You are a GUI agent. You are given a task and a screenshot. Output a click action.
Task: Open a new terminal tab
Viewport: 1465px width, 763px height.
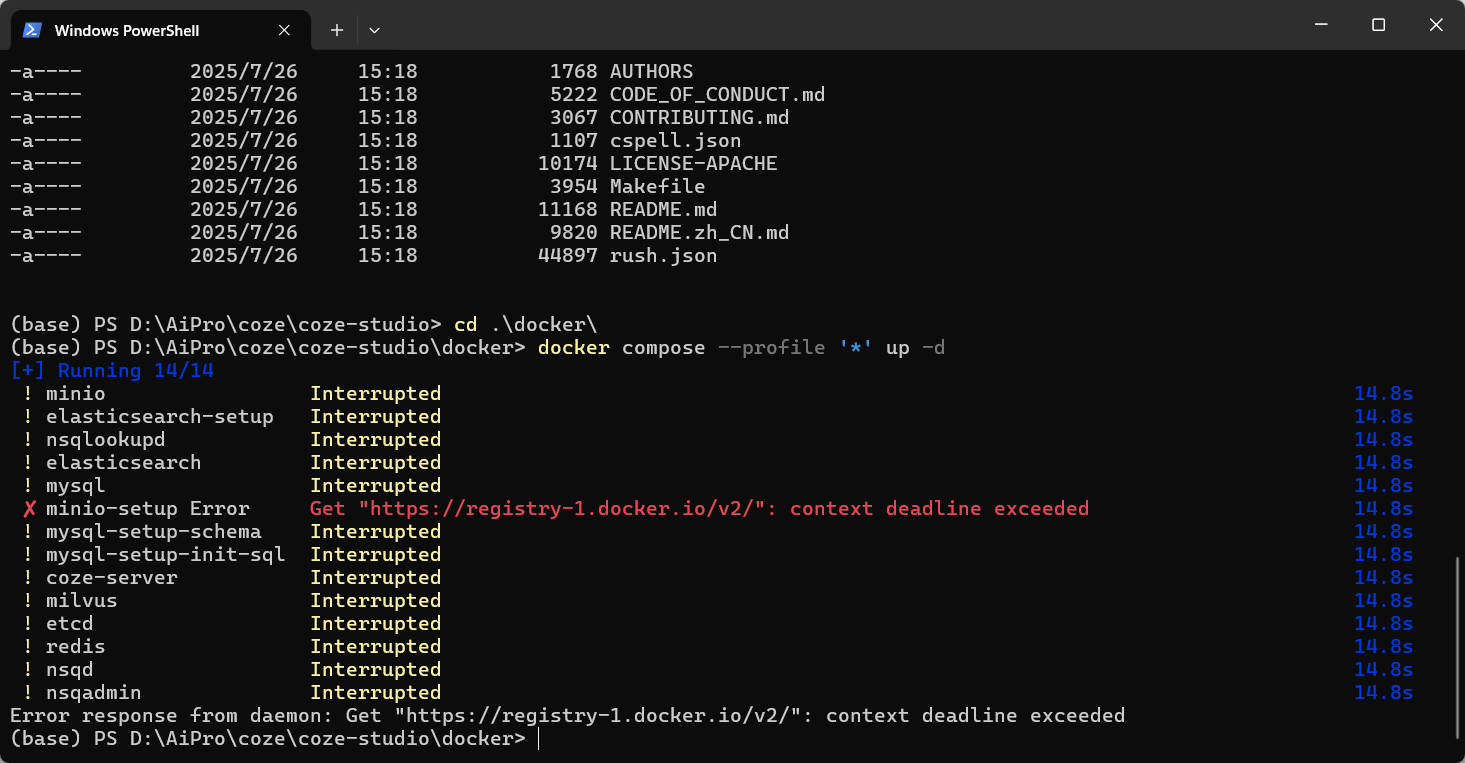point(337,30)
